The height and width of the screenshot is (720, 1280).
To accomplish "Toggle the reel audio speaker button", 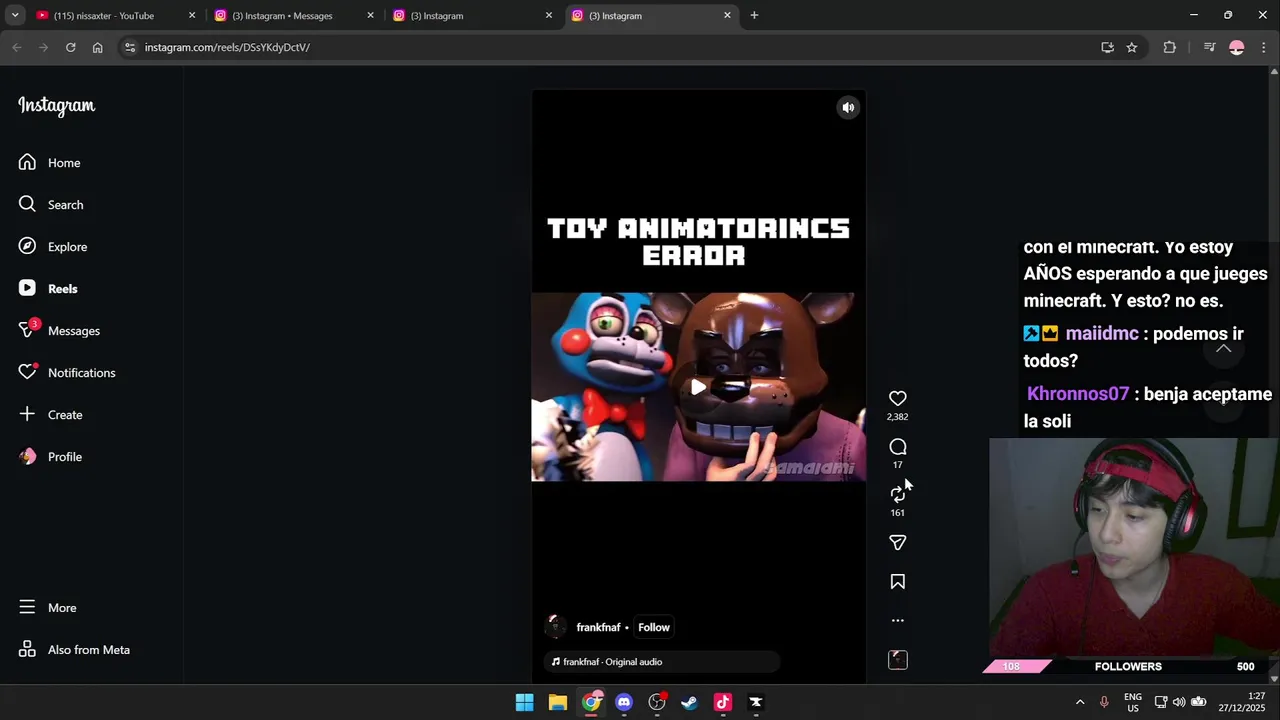I will [x=848, y=108].
